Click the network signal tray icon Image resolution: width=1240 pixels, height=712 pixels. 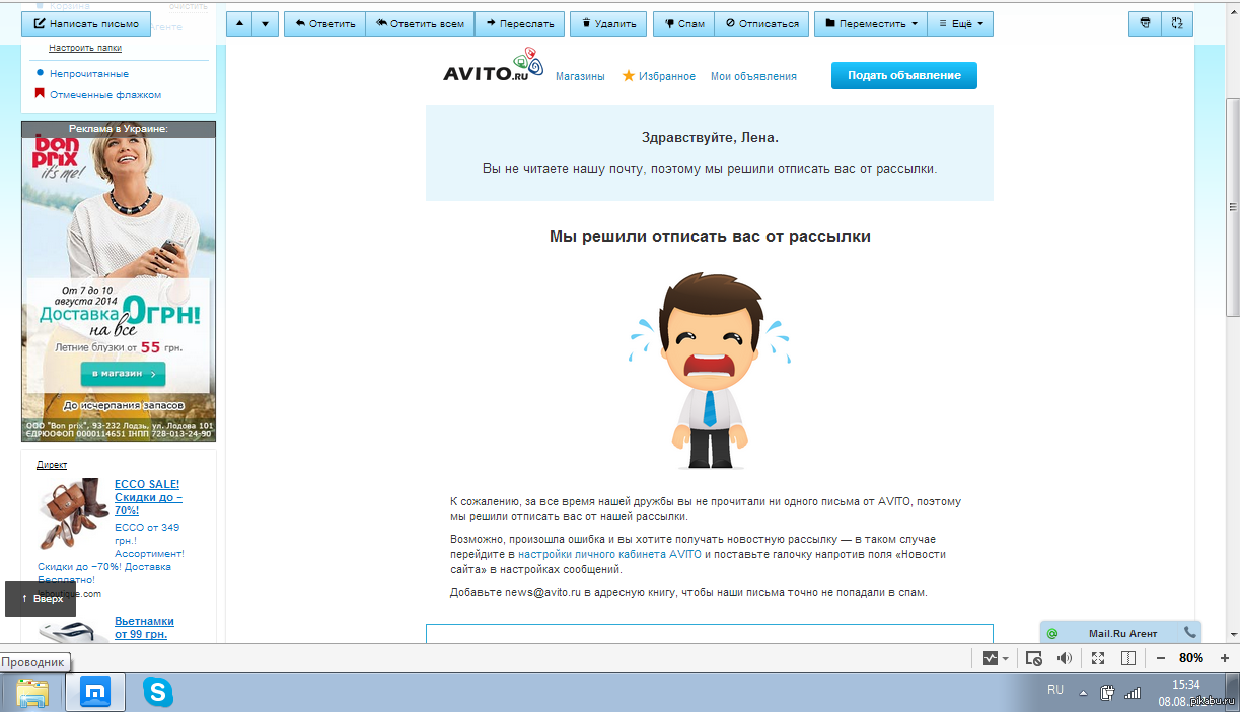coord(1132,692)
